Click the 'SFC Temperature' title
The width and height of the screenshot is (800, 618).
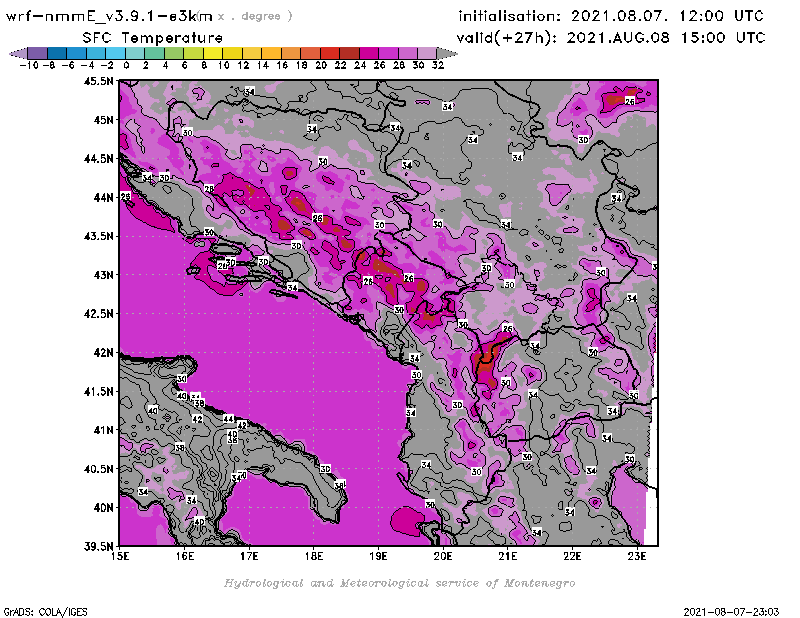pyautogui.click(x=153, y=38)
